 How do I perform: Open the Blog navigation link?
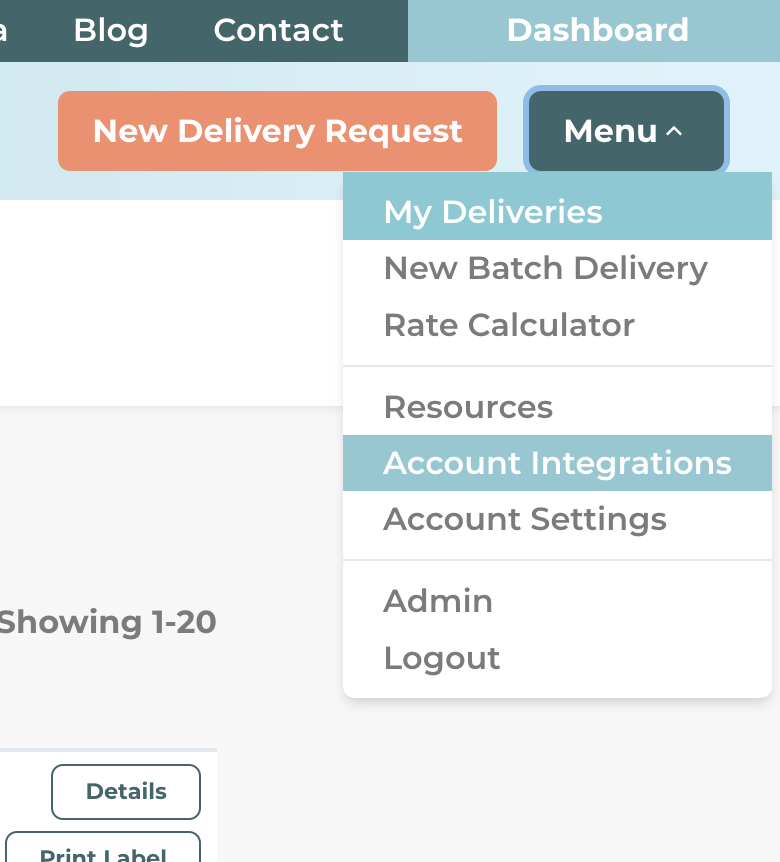[110, 30]
